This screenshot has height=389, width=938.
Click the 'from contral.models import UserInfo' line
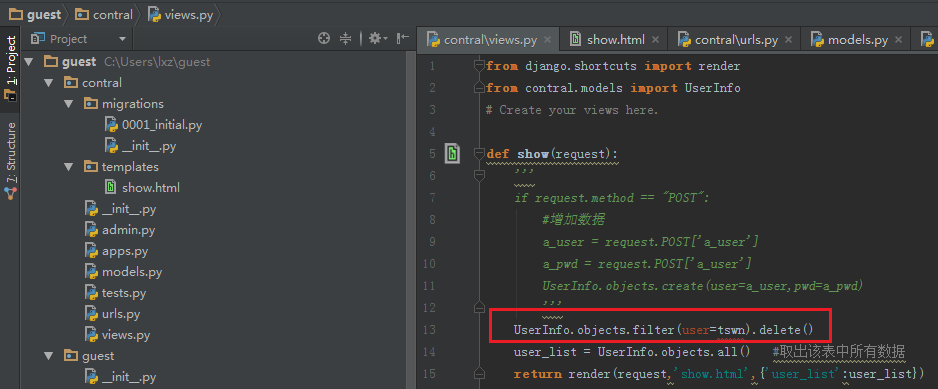613,88
